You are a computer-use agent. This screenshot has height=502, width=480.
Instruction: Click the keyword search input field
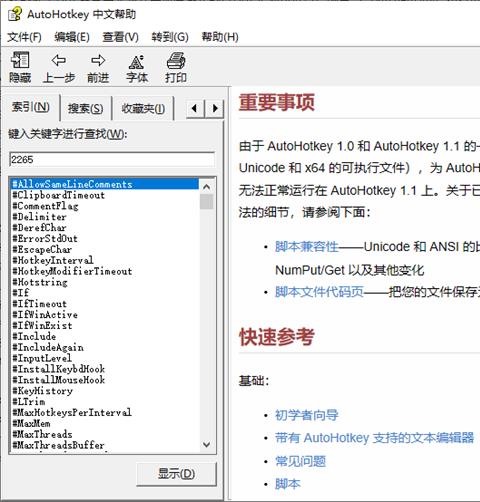point(112,159)
